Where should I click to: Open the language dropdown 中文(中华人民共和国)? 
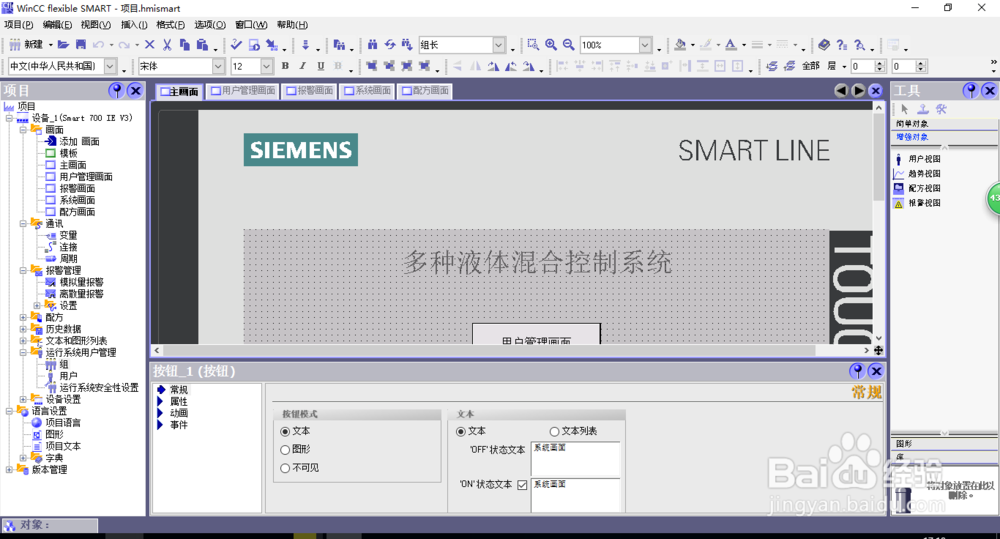coord(110,66)
